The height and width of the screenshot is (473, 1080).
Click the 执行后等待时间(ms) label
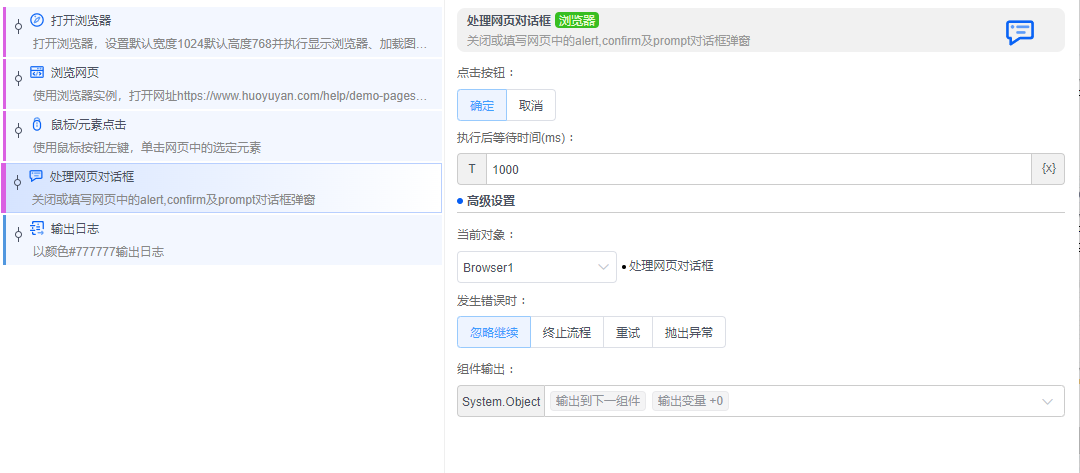[516, 138]
